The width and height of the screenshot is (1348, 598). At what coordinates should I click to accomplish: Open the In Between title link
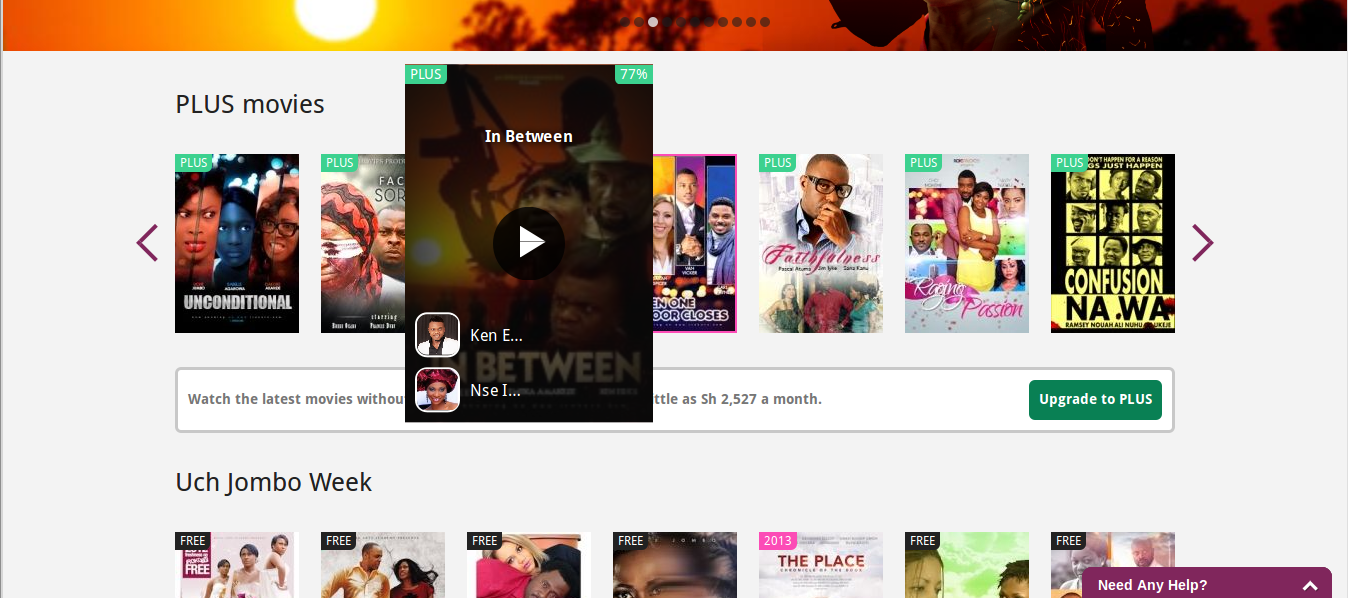(529, 136)
